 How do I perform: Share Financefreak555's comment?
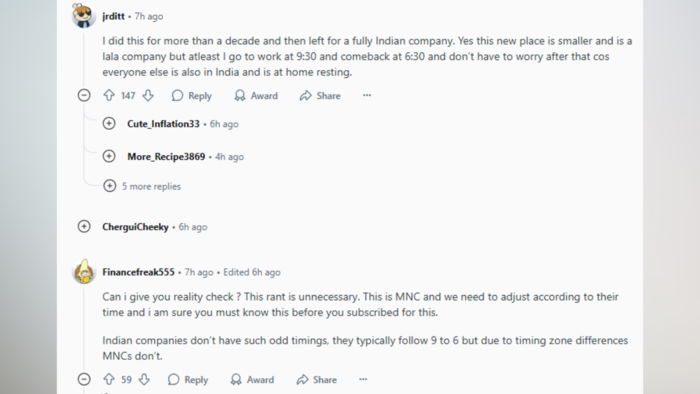(317, 380)
